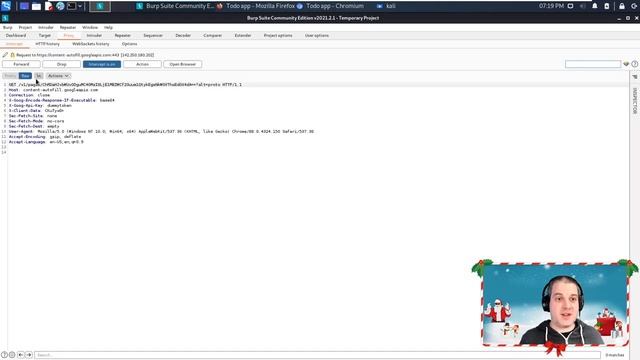Switch to the Target tab
Screen dimensions: 640x360
pos(44,36)
